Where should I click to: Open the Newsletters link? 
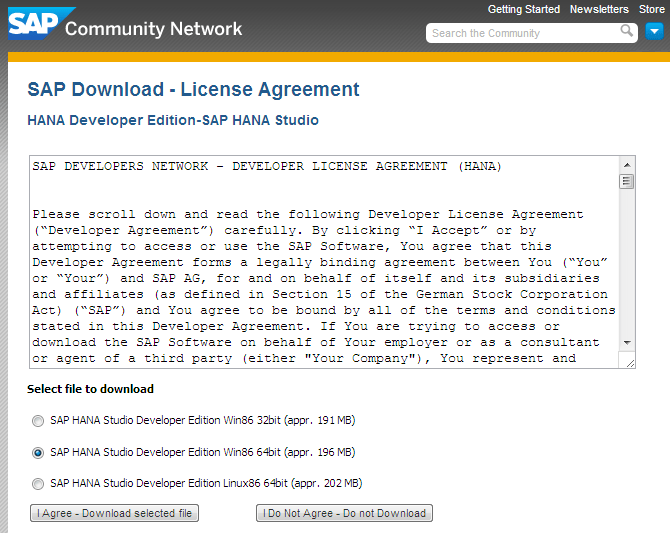[x=599, y=9]
